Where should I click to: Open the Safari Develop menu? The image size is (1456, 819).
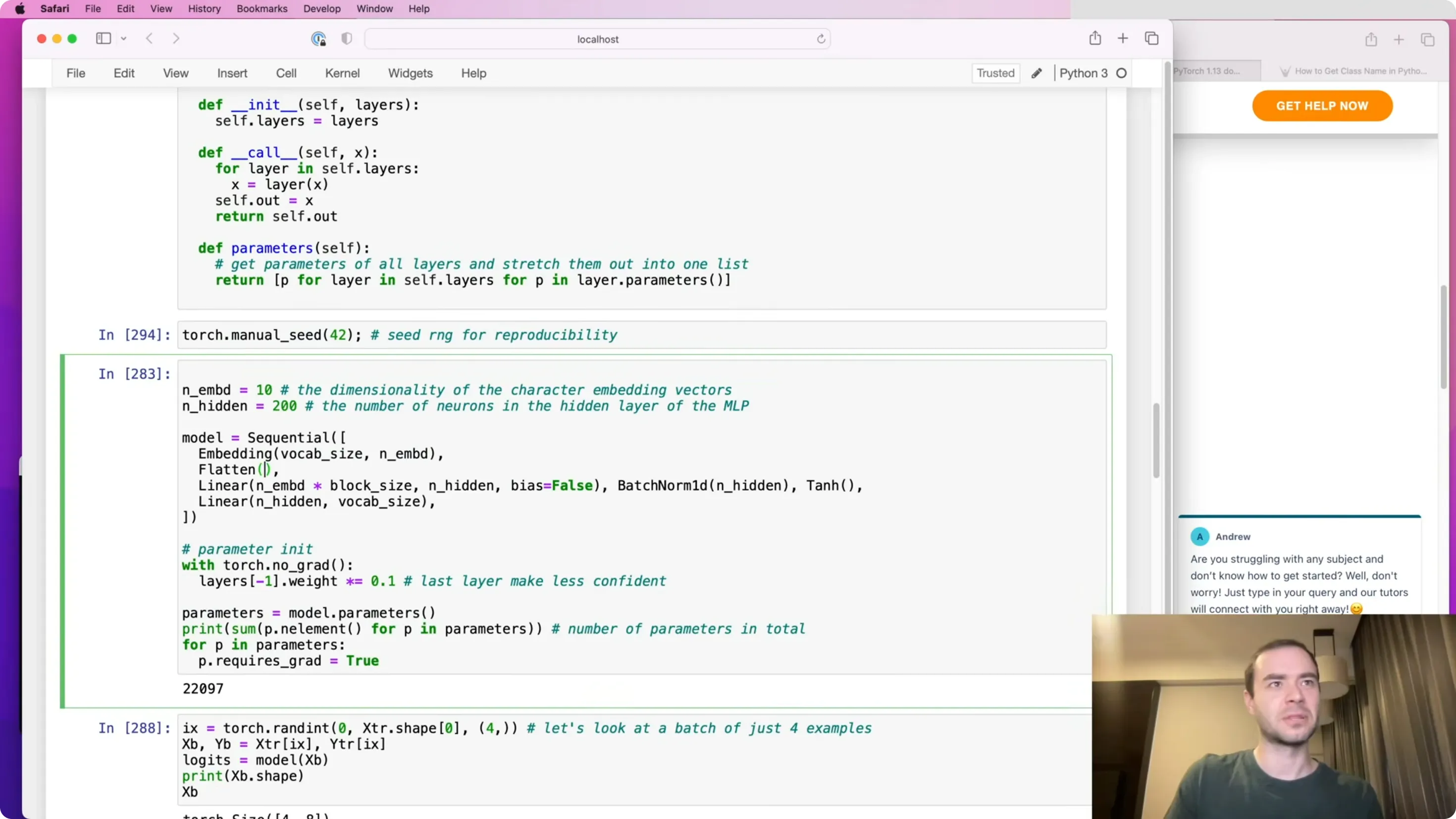pyautogui.click(x=321, y=8)
